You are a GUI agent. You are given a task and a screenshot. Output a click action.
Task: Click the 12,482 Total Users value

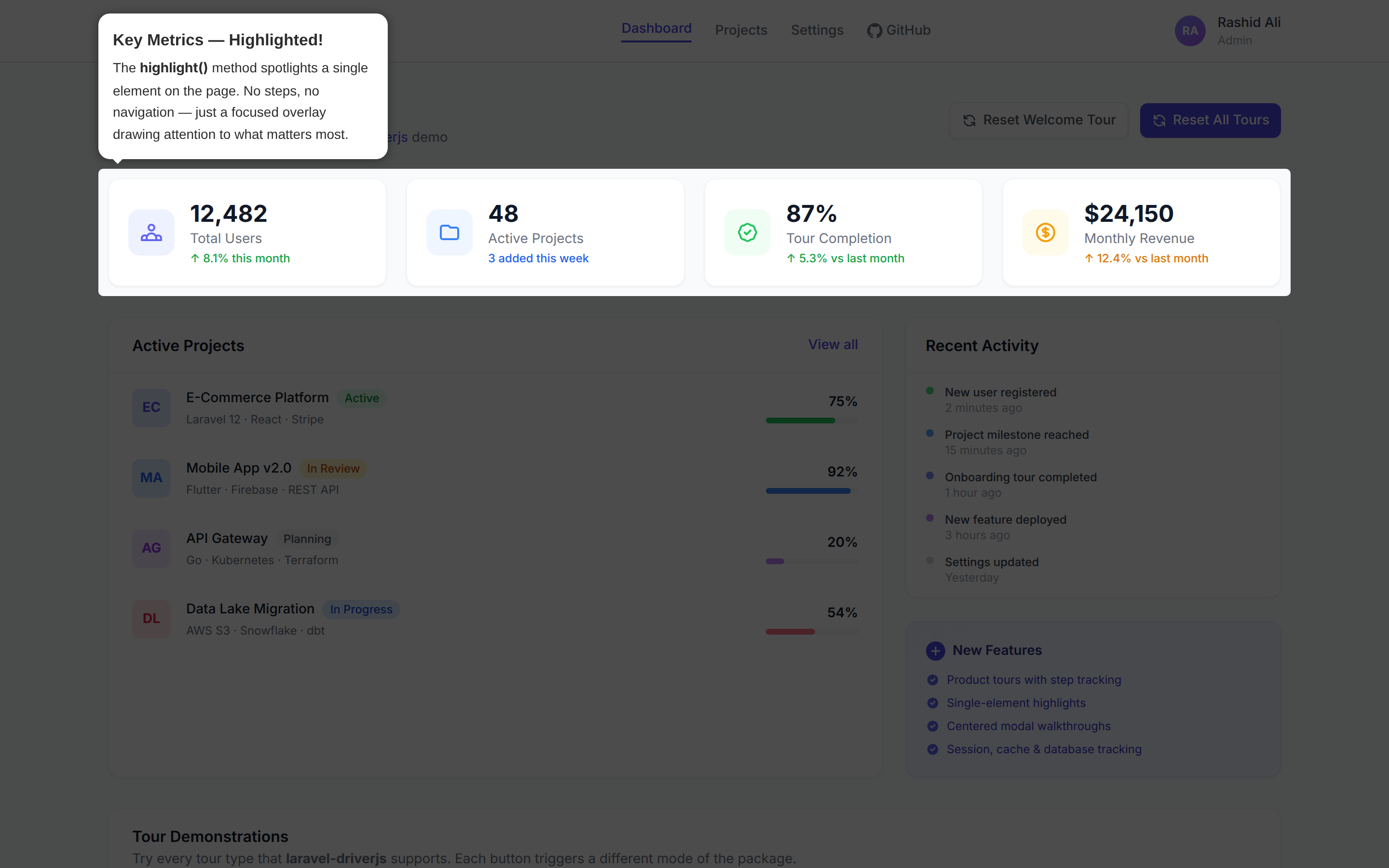coord(229,214)
